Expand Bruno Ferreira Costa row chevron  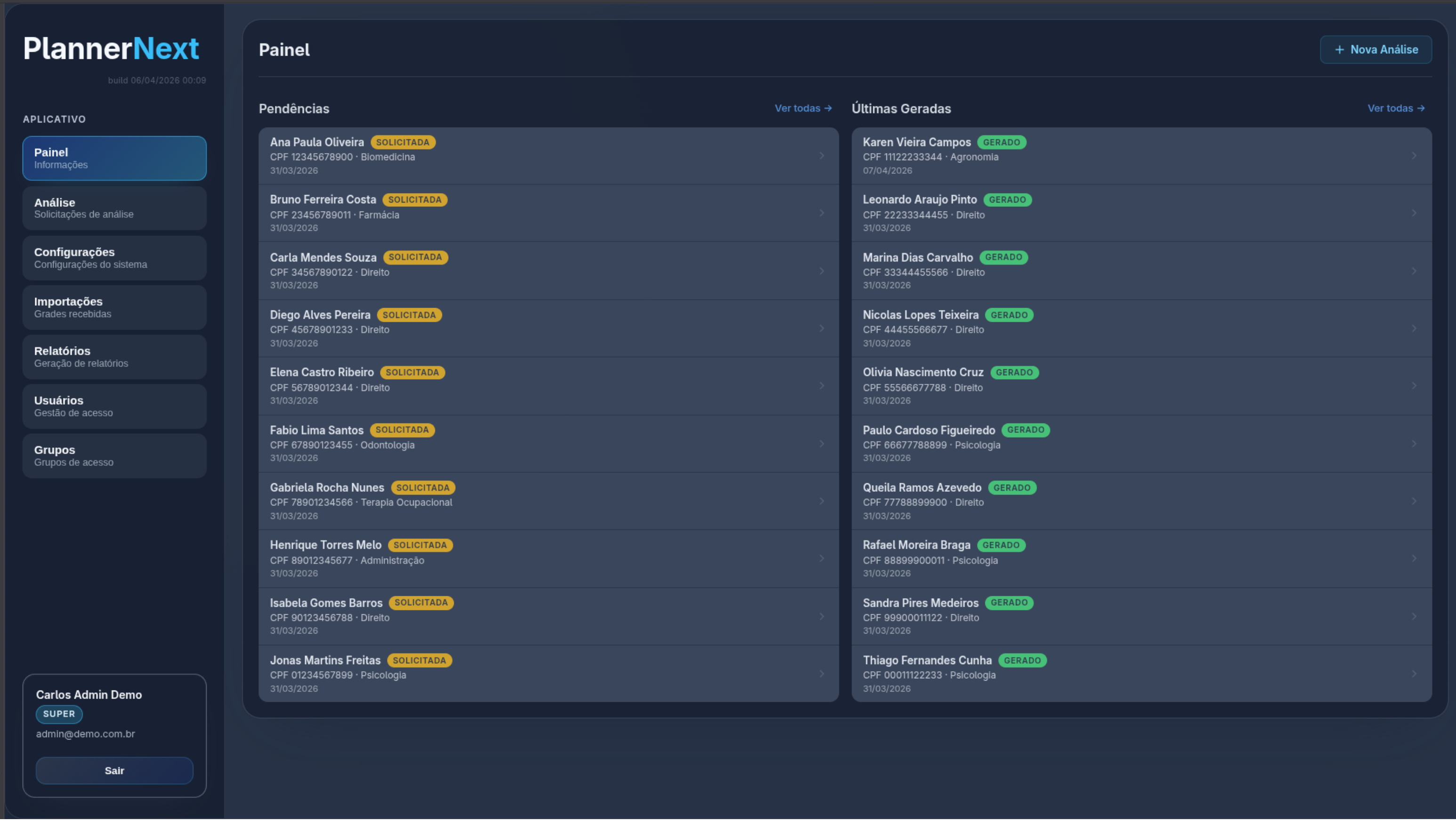(x=822, y=213)
